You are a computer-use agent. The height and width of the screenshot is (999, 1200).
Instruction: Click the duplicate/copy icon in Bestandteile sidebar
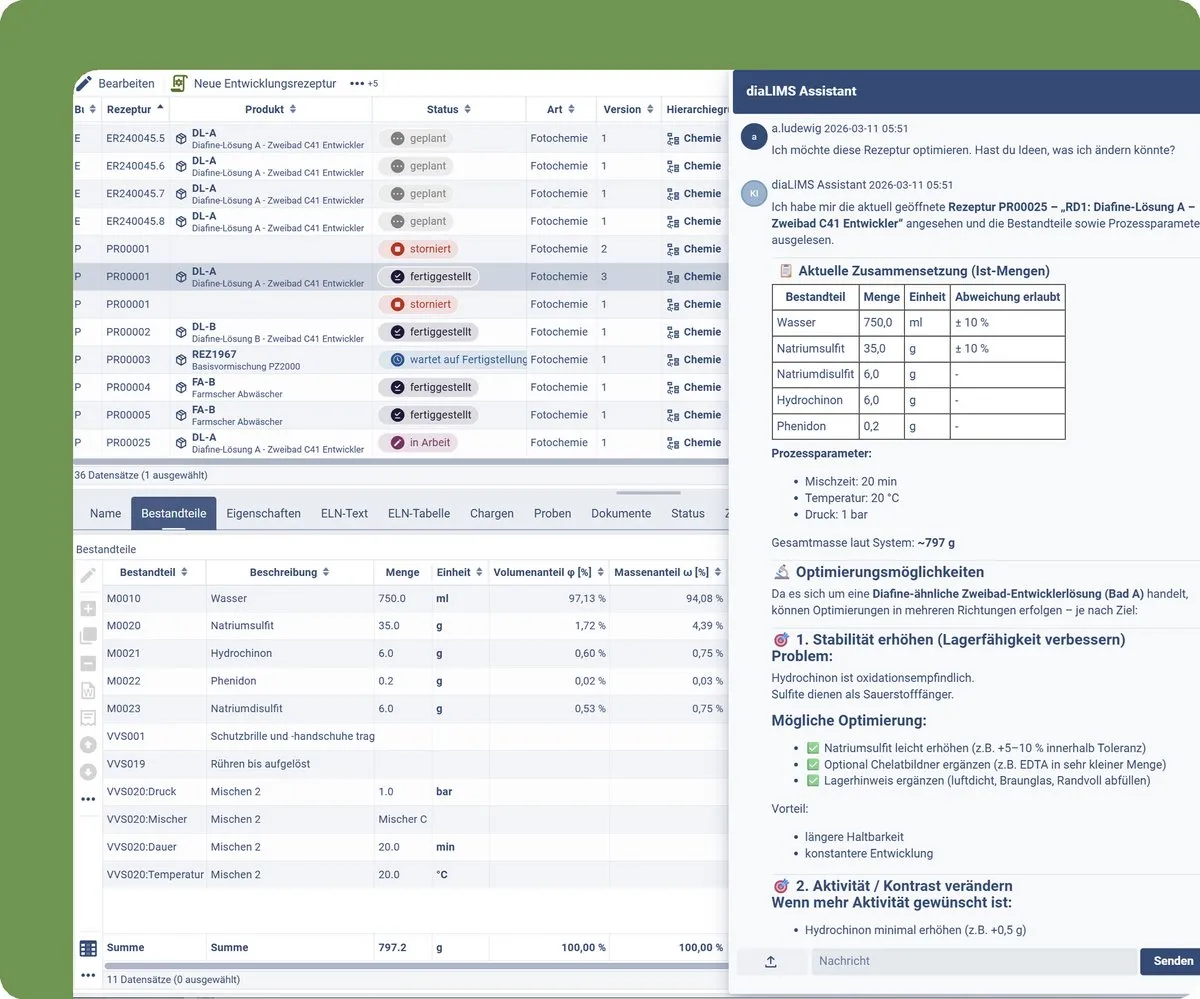pyautogui.click(x=88, y=635)
